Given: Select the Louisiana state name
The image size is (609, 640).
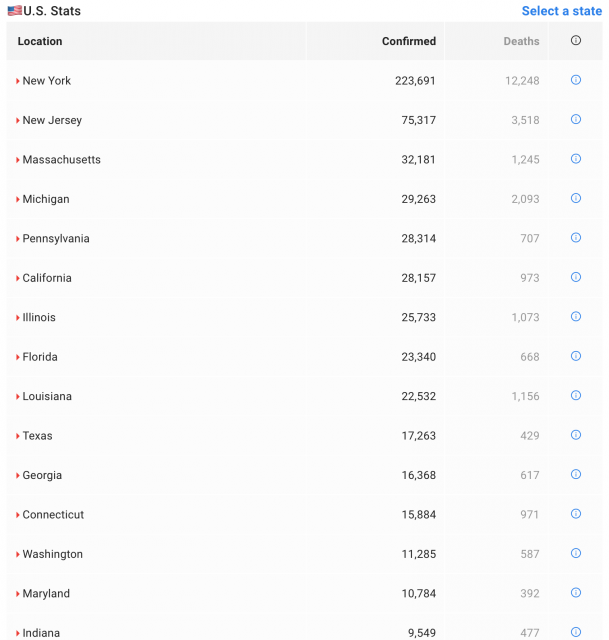Looking at the screenshot, I should [47, 396].
